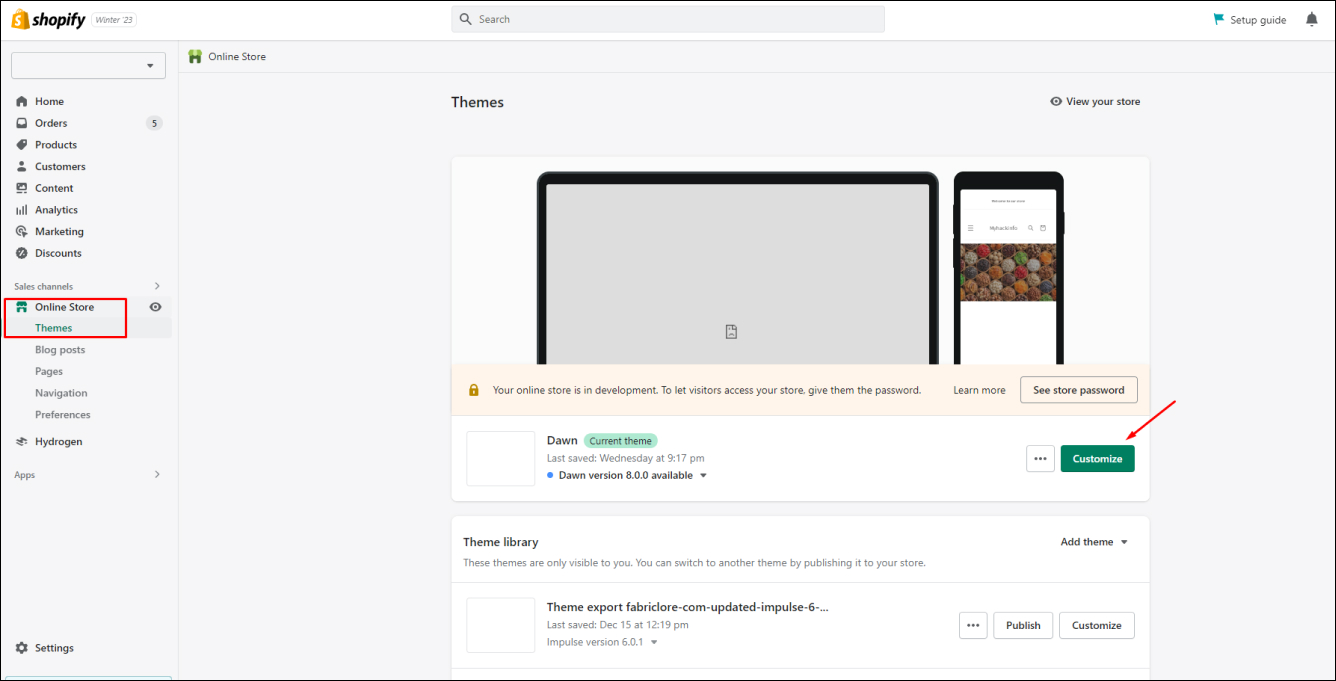The height and width of the screenshot is (681, 1336).
Task: Open Navigation under Online Store
Action: (61, 393)
